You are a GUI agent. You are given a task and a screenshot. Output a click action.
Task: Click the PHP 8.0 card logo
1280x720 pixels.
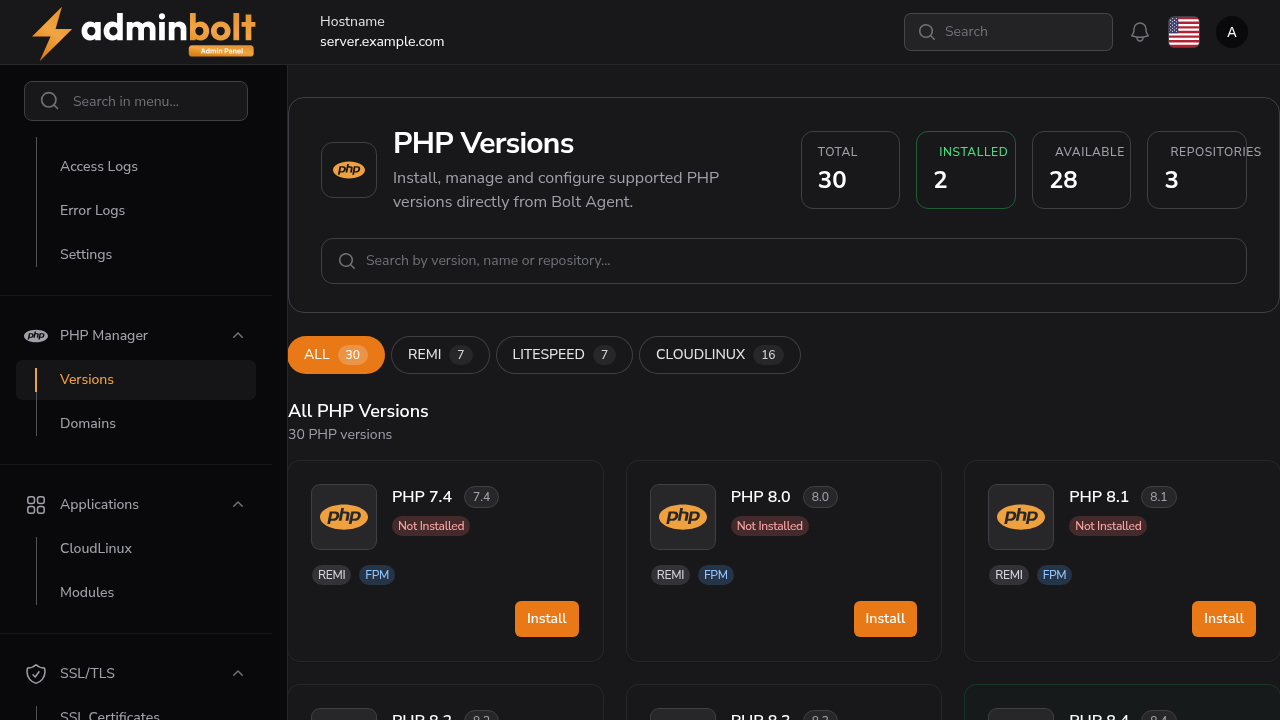point(683,517)
